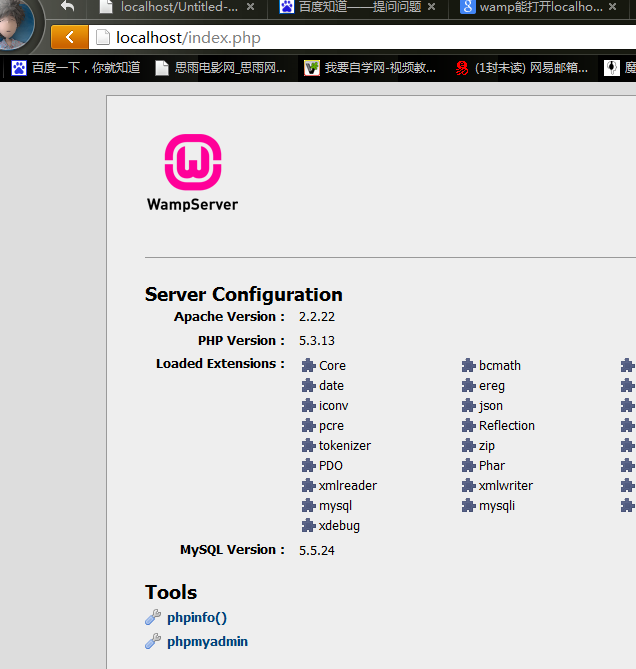This screenshot has width=636, height=669.
Task: Click the wrench icon beside phpmyadmin
Action: (153, 641)
